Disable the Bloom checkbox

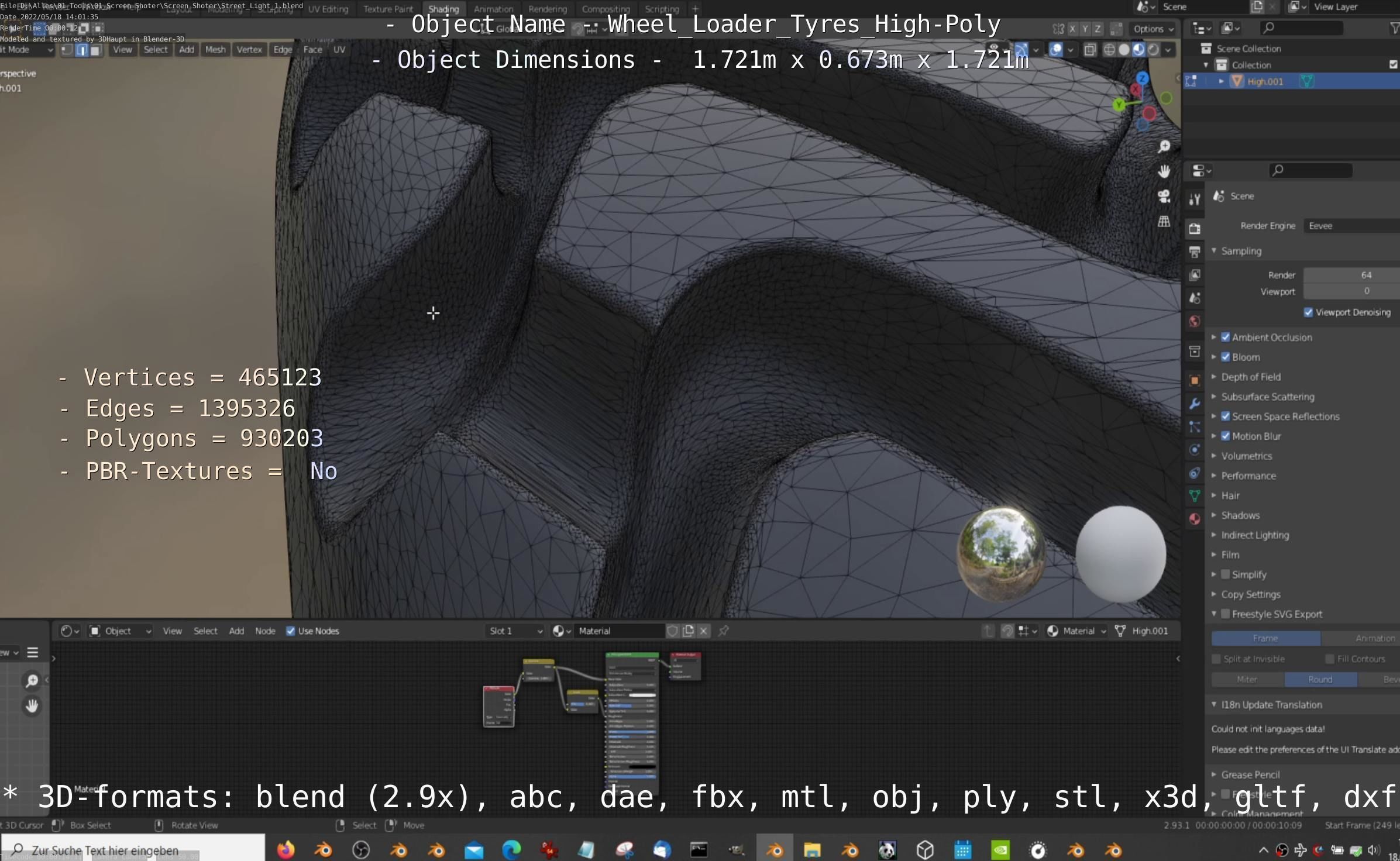click(x=1226, y=357)
